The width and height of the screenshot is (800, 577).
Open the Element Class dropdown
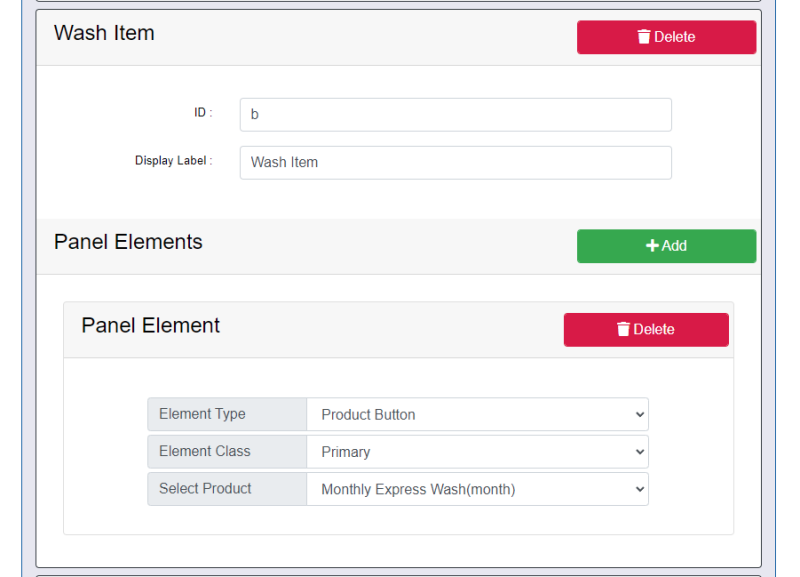coord(476,452)
